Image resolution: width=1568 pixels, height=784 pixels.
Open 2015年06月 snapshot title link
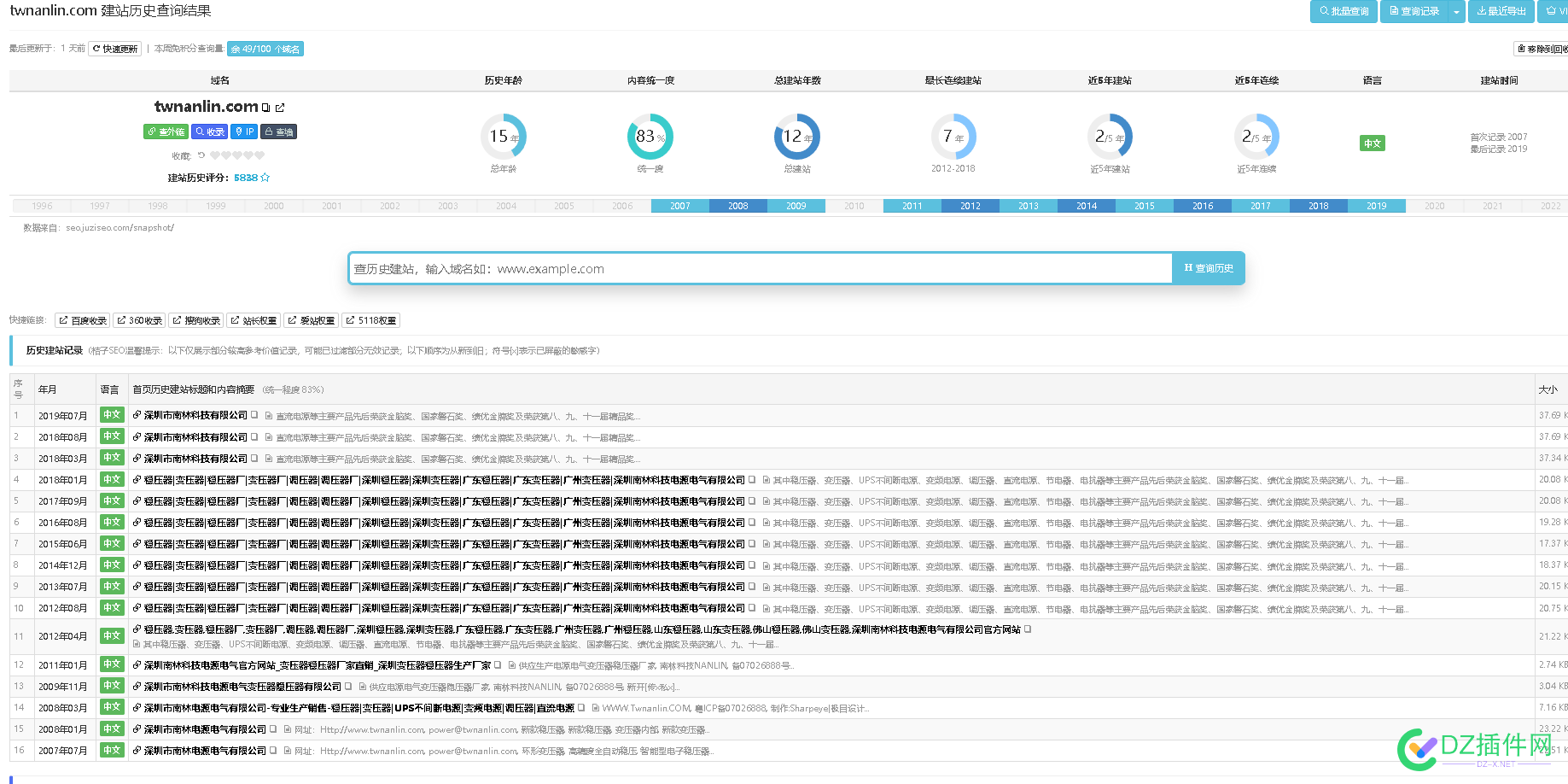tap(444, 543)
